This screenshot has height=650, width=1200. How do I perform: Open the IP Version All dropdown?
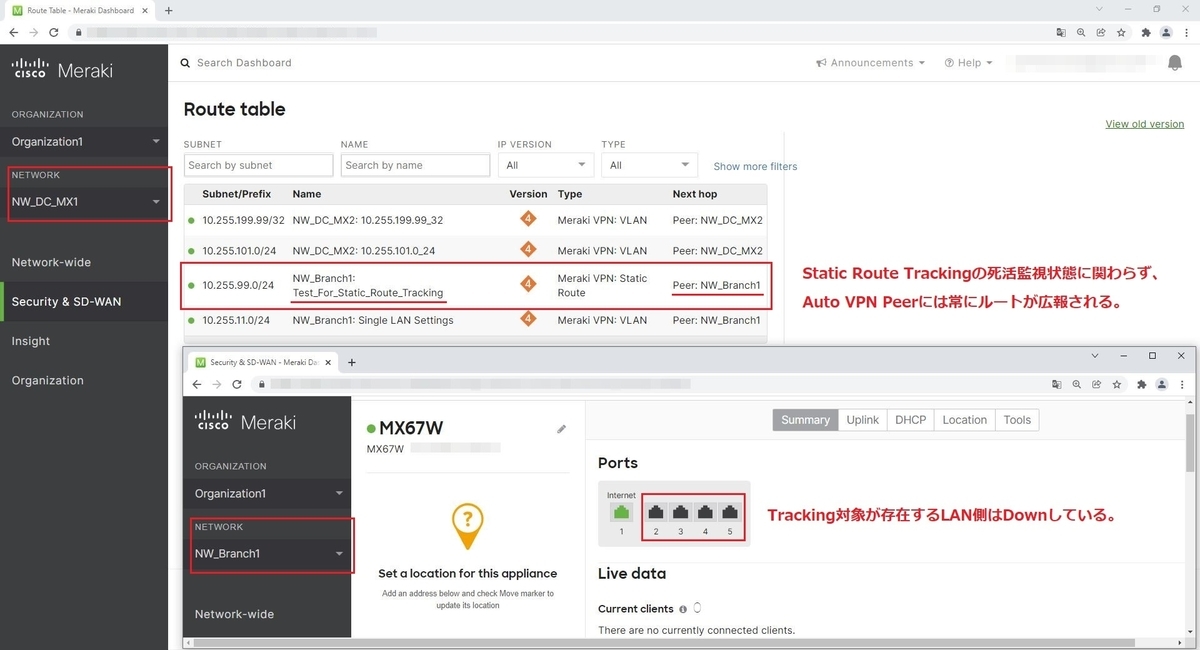click(x=546, y=165)
